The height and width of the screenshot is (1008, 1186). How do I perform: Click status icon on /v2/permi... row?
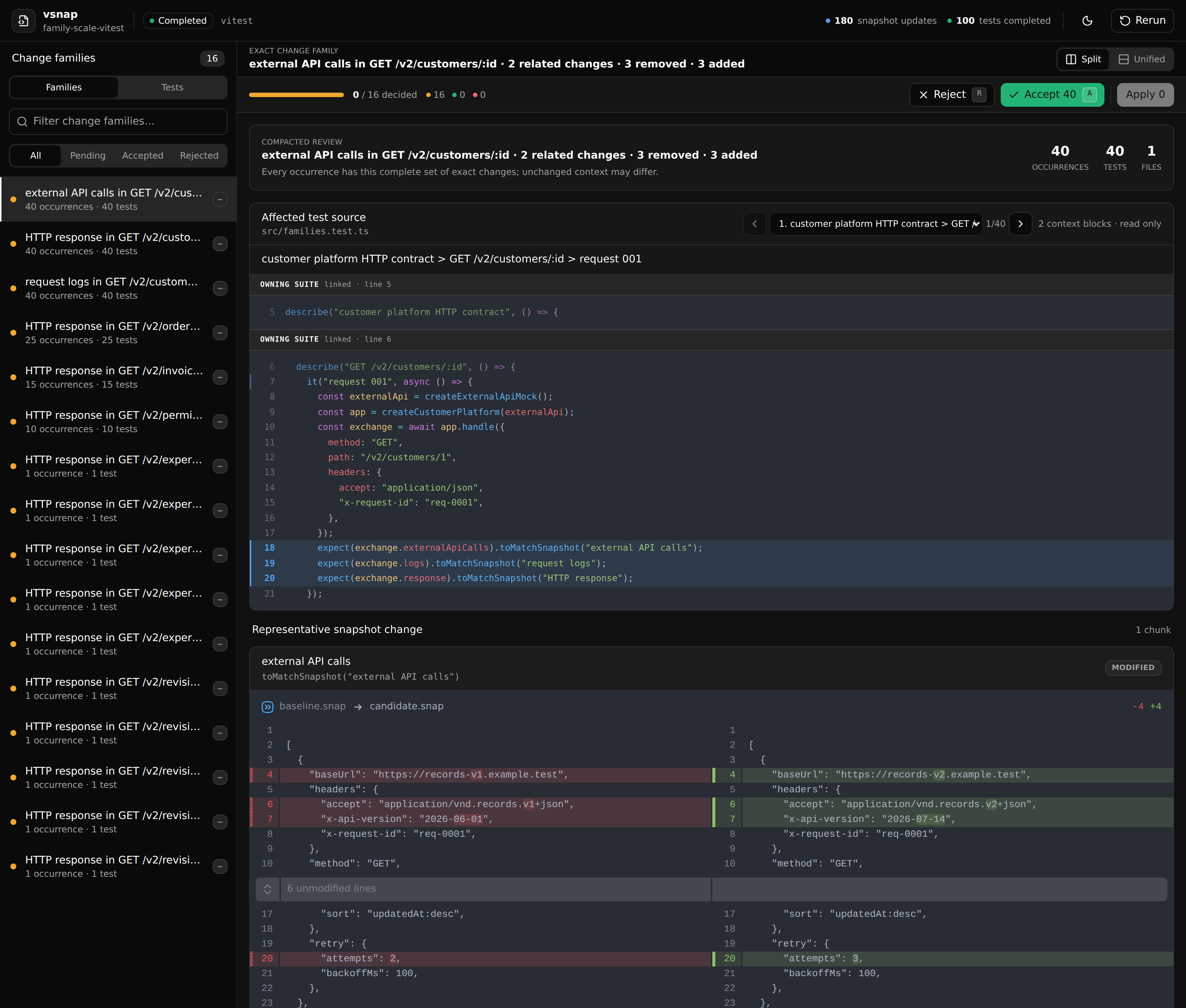[220, 422]
